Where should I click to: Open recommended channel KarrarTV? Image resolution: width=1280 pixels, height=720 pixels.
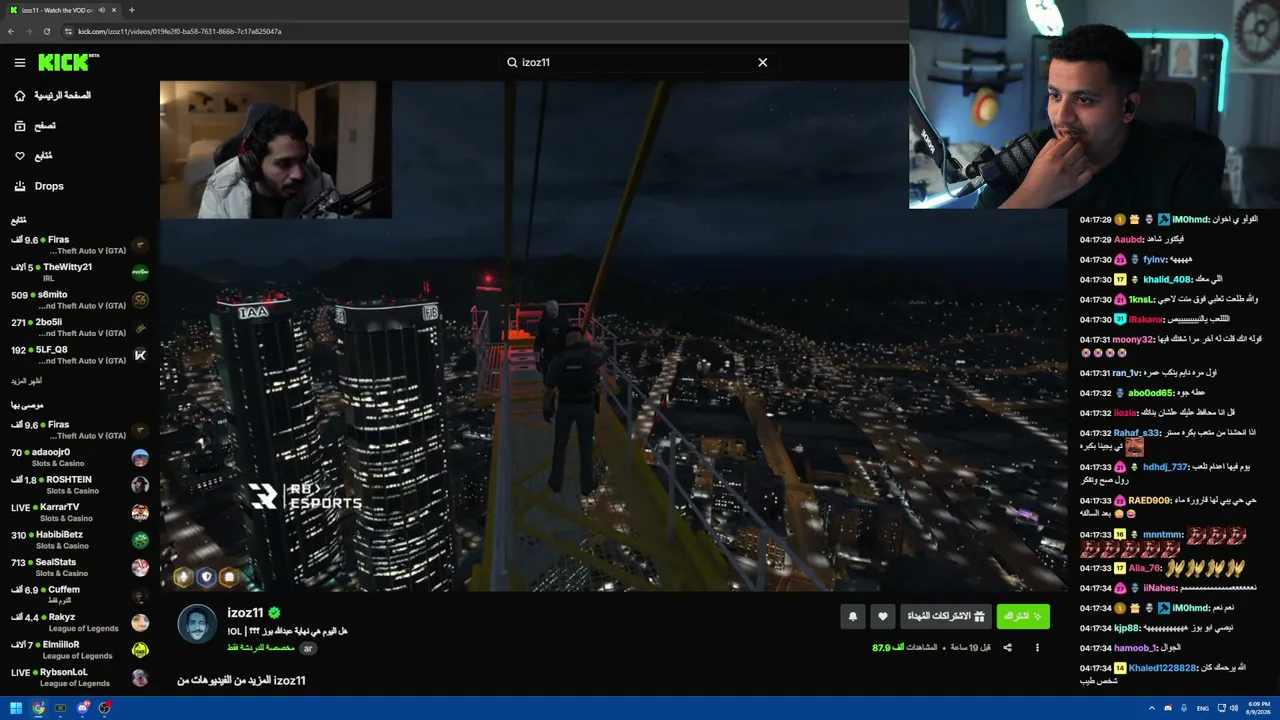(80, 512)
